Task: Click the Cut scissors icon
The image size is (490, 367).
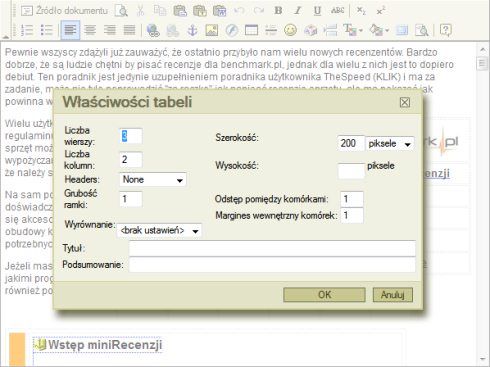Action: point(140,11)
